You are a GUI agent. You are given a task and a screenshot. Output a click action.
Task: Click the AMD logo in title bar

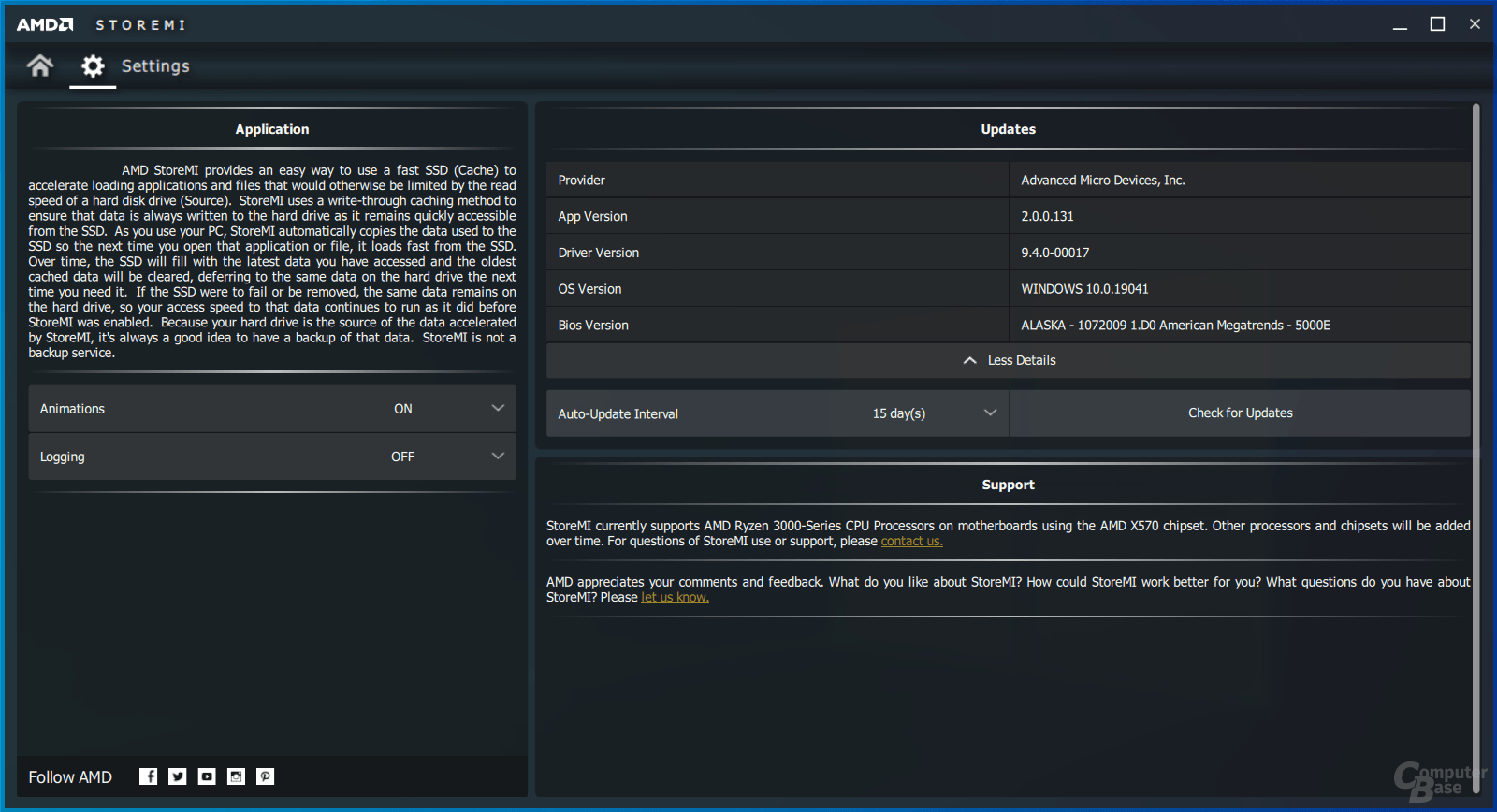[x=45, y=24]
